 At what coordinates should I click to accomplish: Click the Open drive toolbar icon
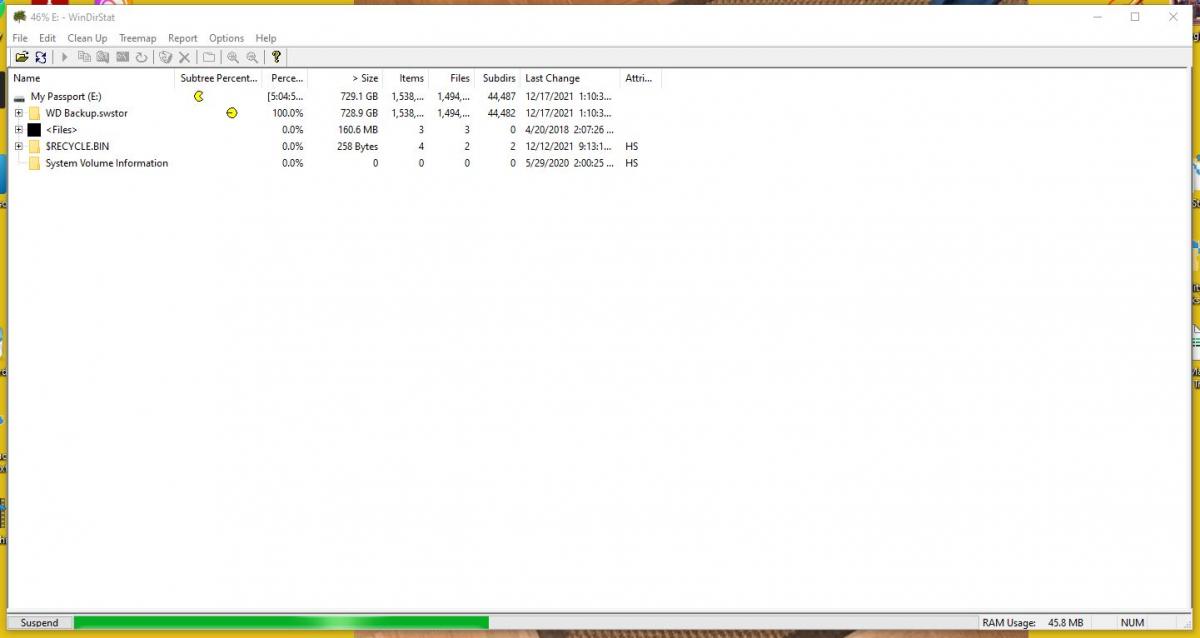pyautogui.click(x=21, y=58)
